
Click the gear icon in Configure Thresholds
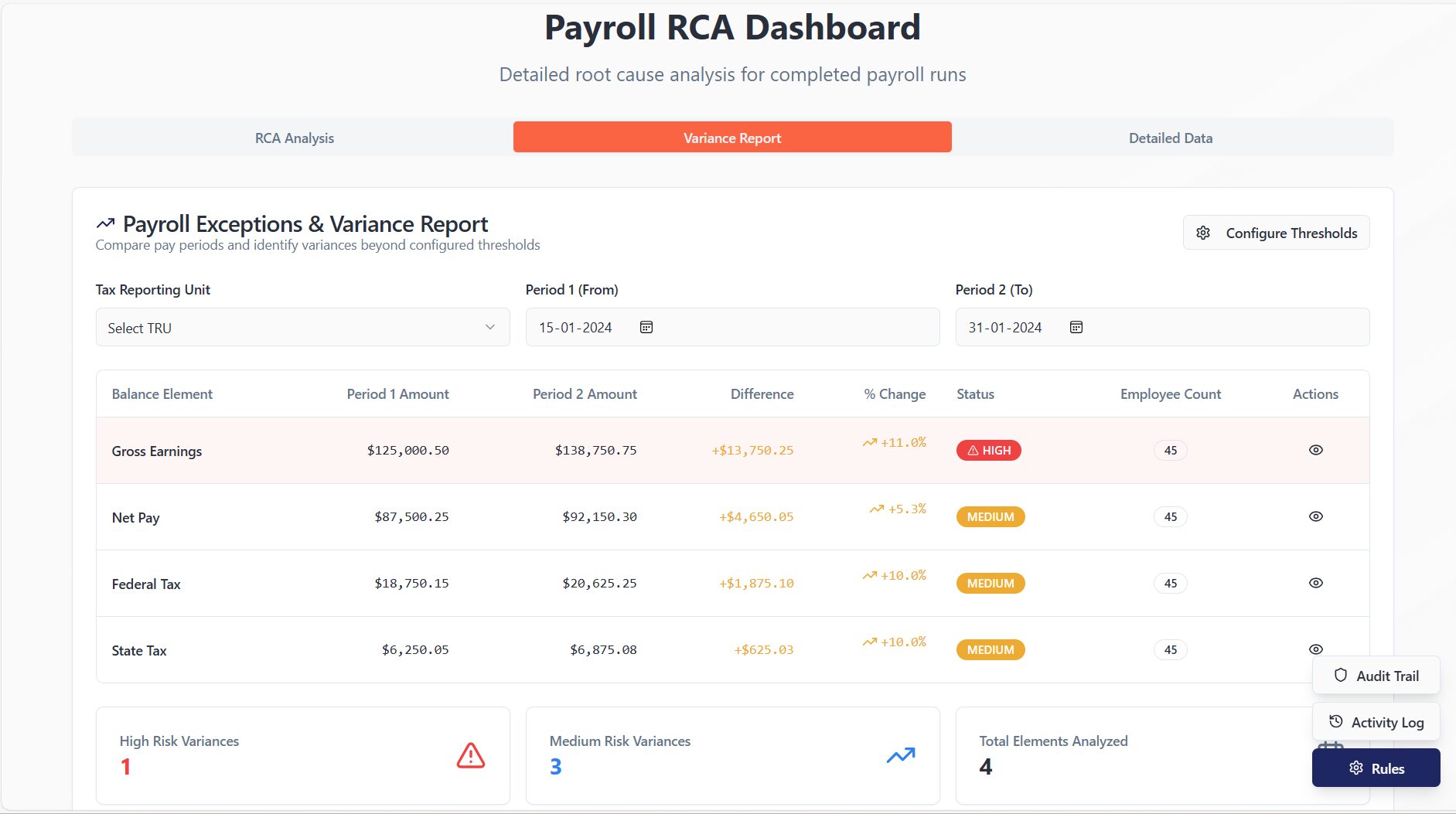1203,233
